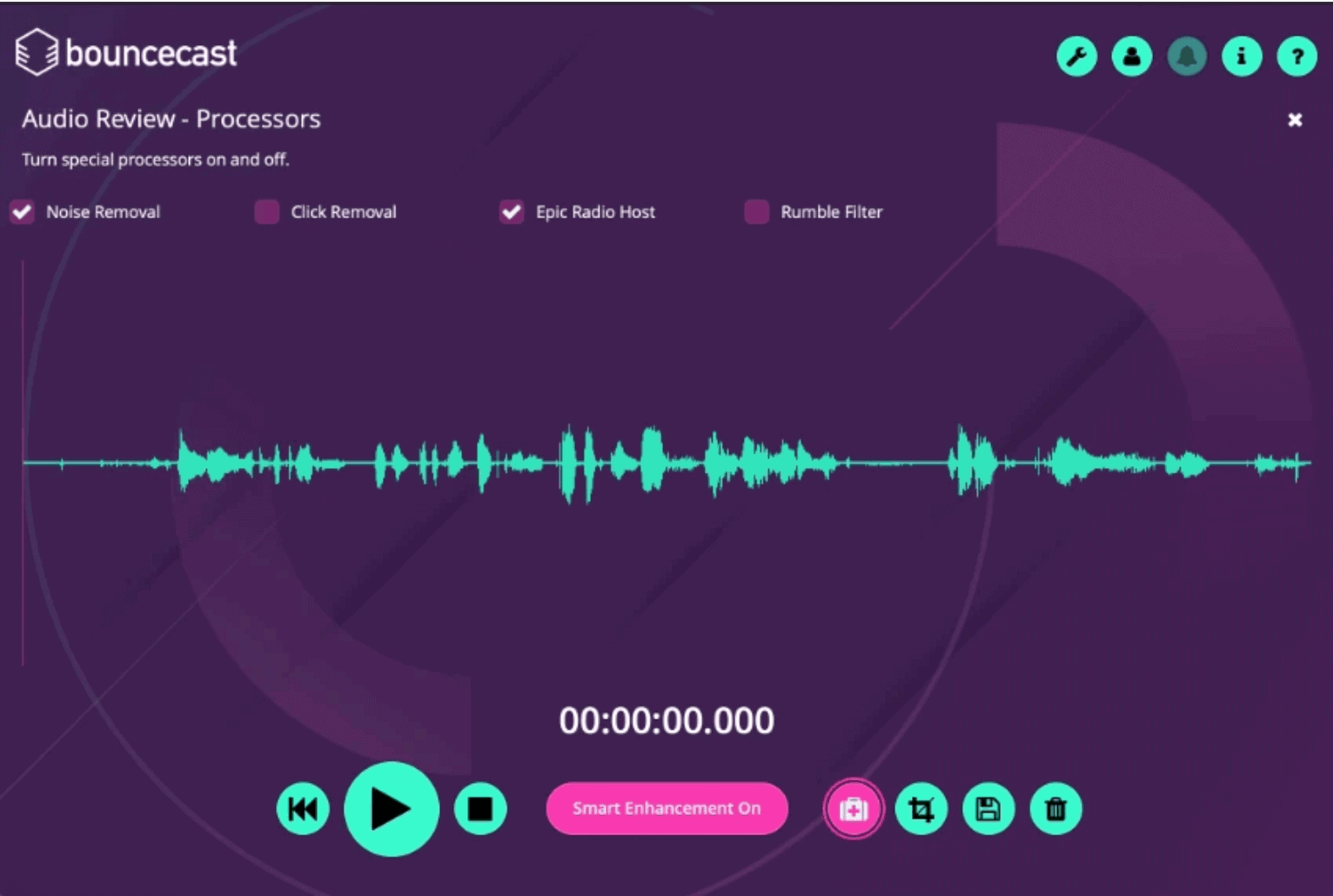Enable the Rumble Filter checkbox
Viewport: 1333px width, 896px height.
(757, 211)
